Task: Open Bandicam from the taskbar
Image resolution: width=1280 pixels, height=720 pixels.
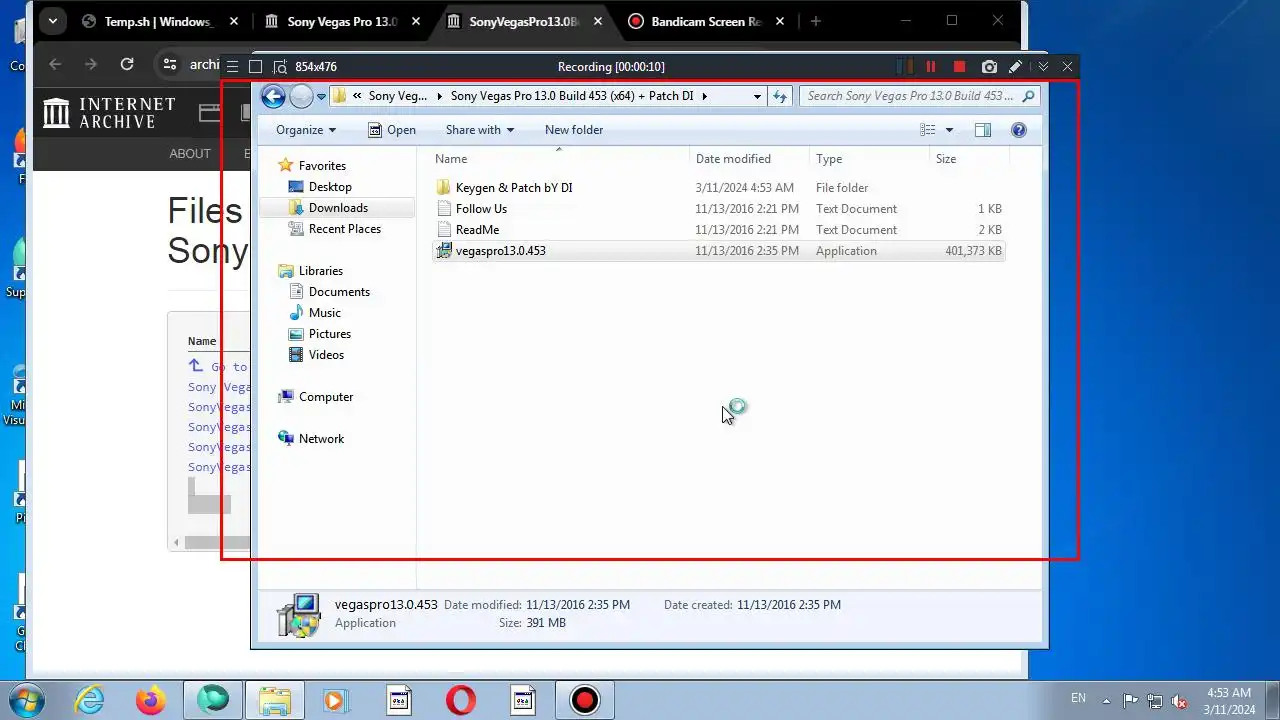Action: pyautogui.click(x=584, y=700)
